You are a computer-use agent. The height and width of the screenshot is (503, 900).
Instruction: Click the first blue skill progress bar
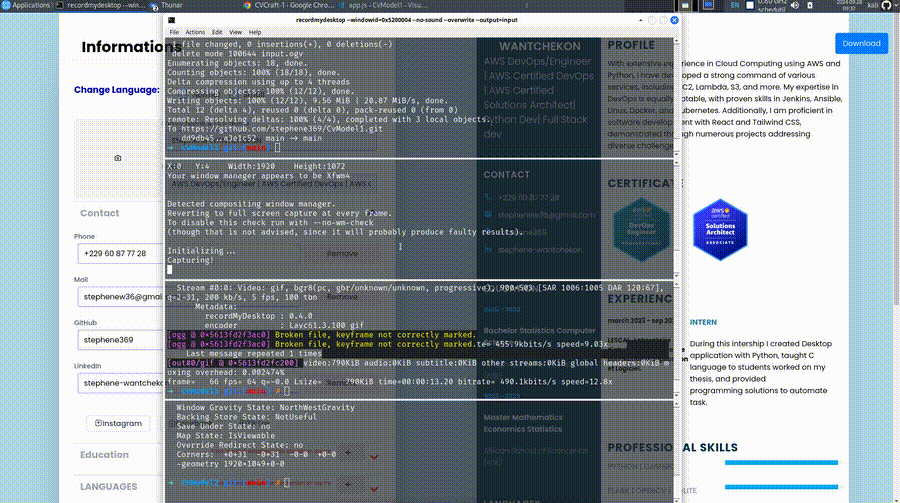point(781,462)
